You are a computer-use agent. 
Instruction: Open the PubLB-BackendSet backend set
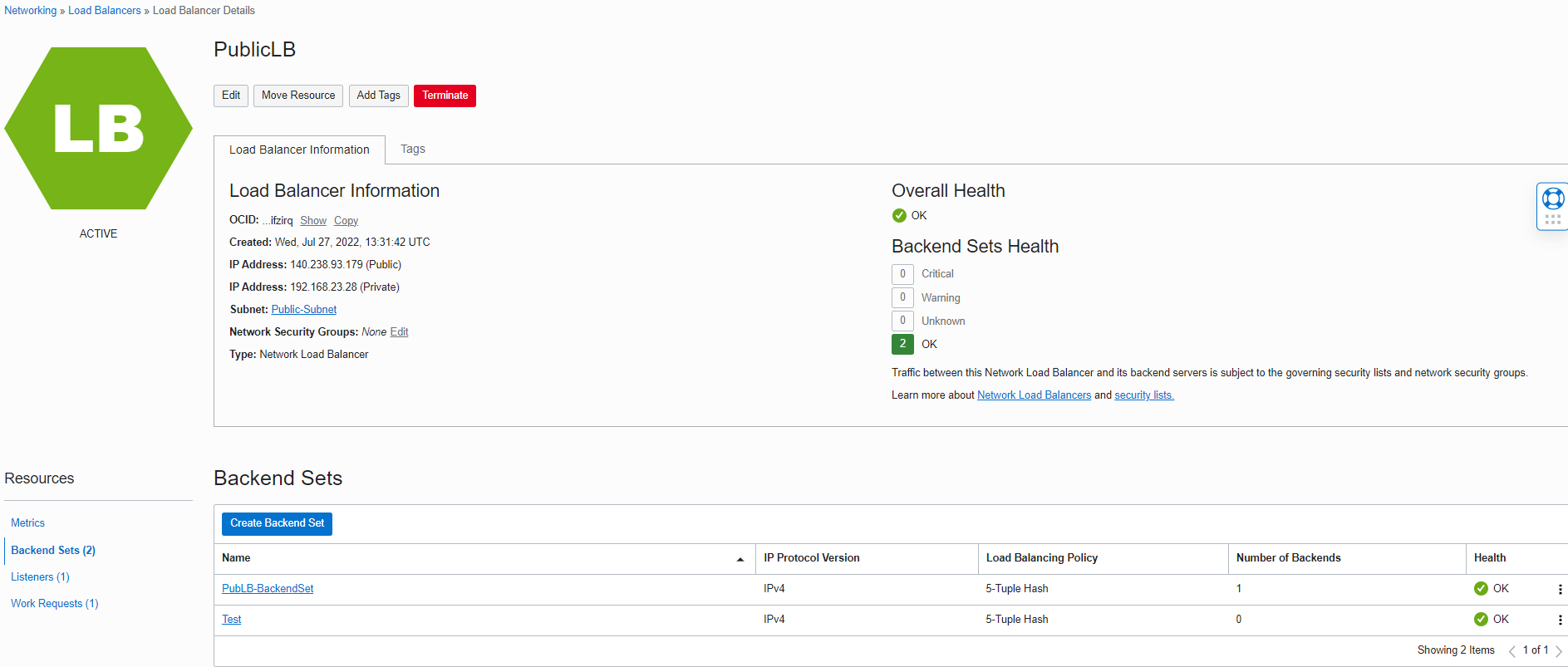(268, 589)
